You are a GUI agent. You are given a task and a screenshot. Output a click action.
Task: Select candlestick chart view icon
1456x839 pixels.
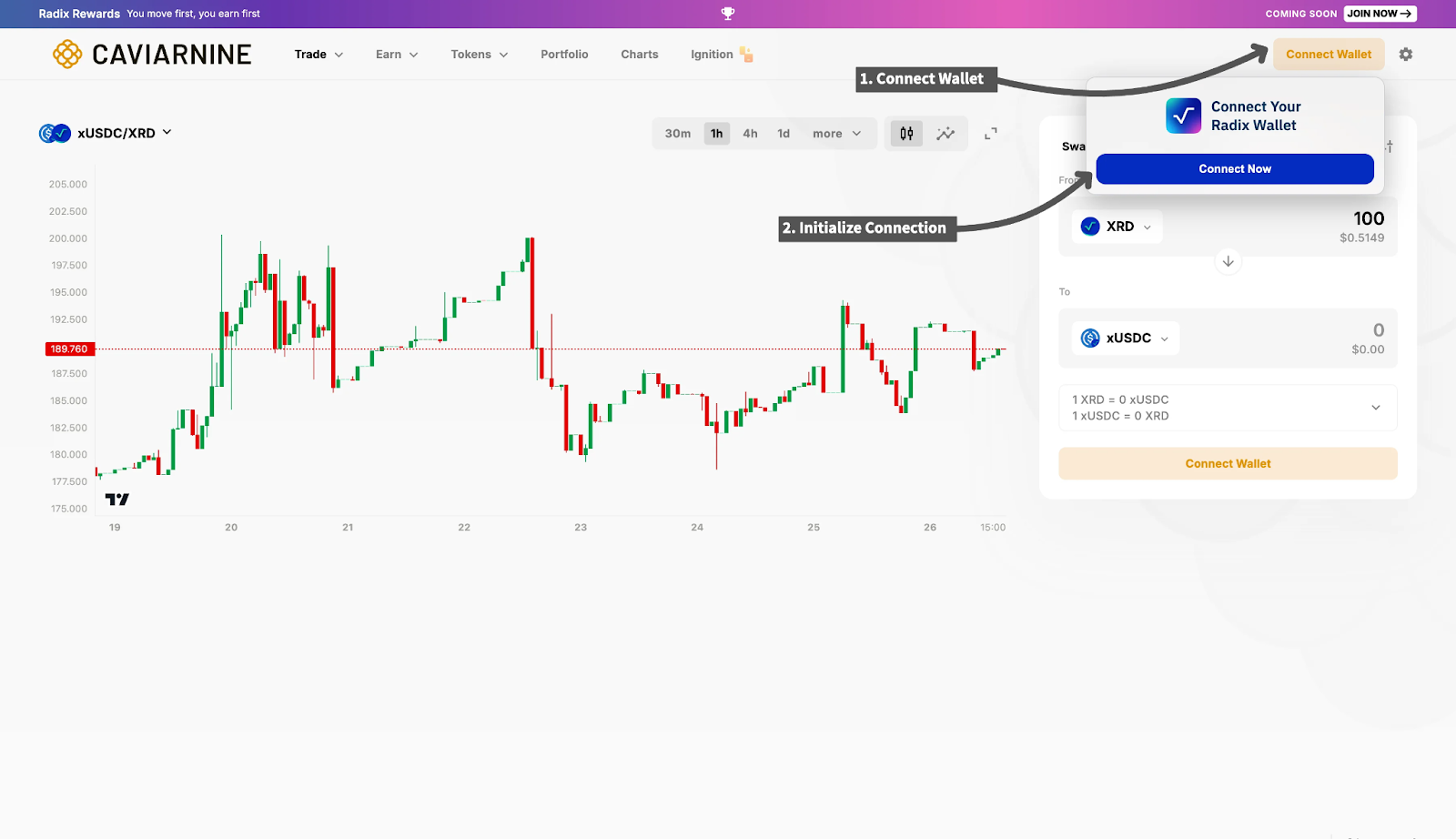[x=906, y=134]
